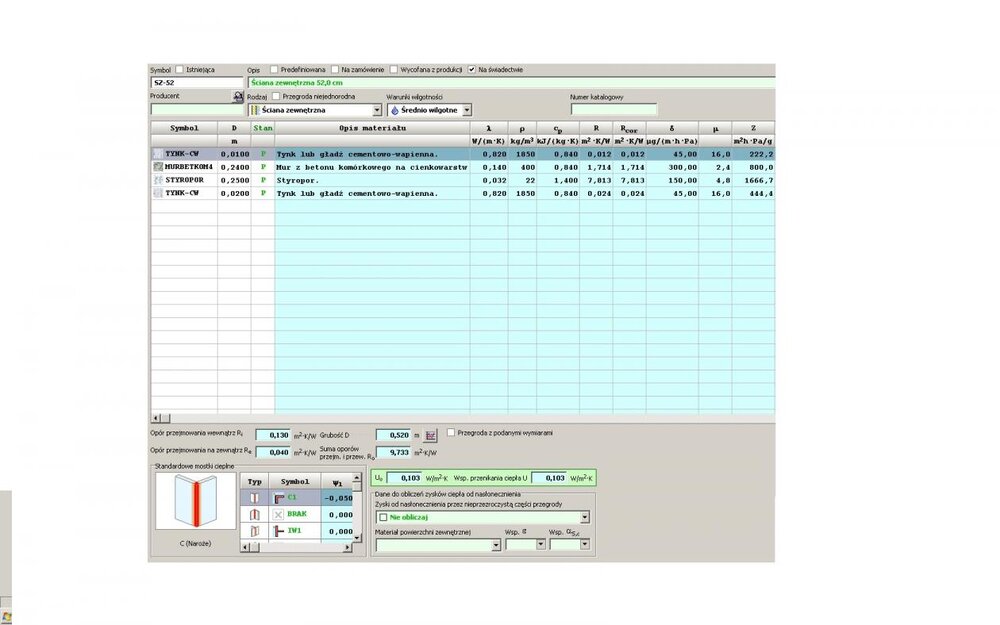Click the materials table horizontal scrollbar left arrow
Image resolution: width=1000 pixels, height=625 pixels.
[155, 417]
